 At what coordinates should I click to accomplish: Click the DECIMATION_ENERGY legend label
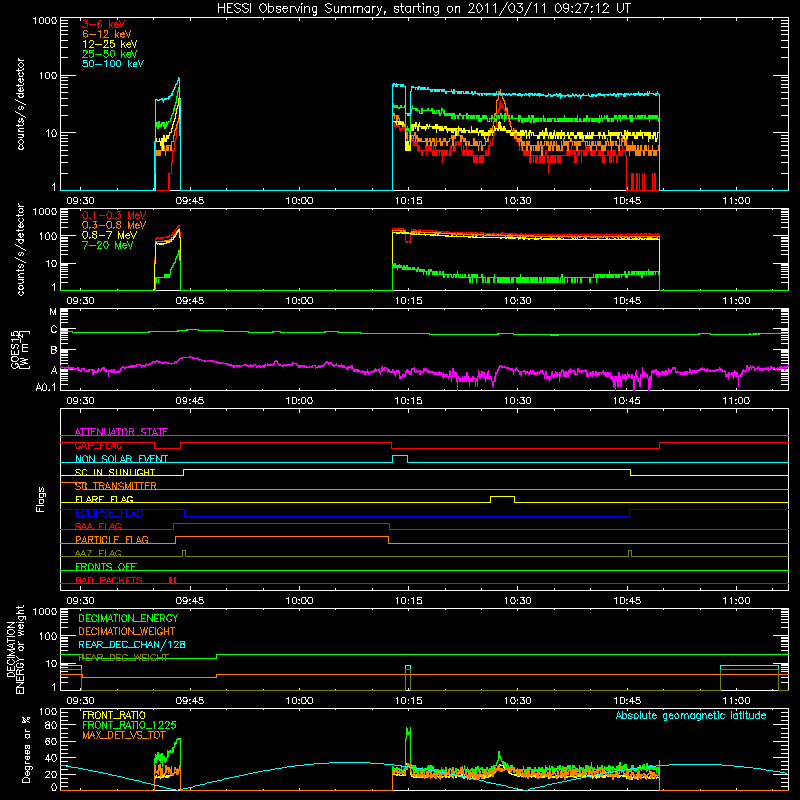tap(128, 618)
